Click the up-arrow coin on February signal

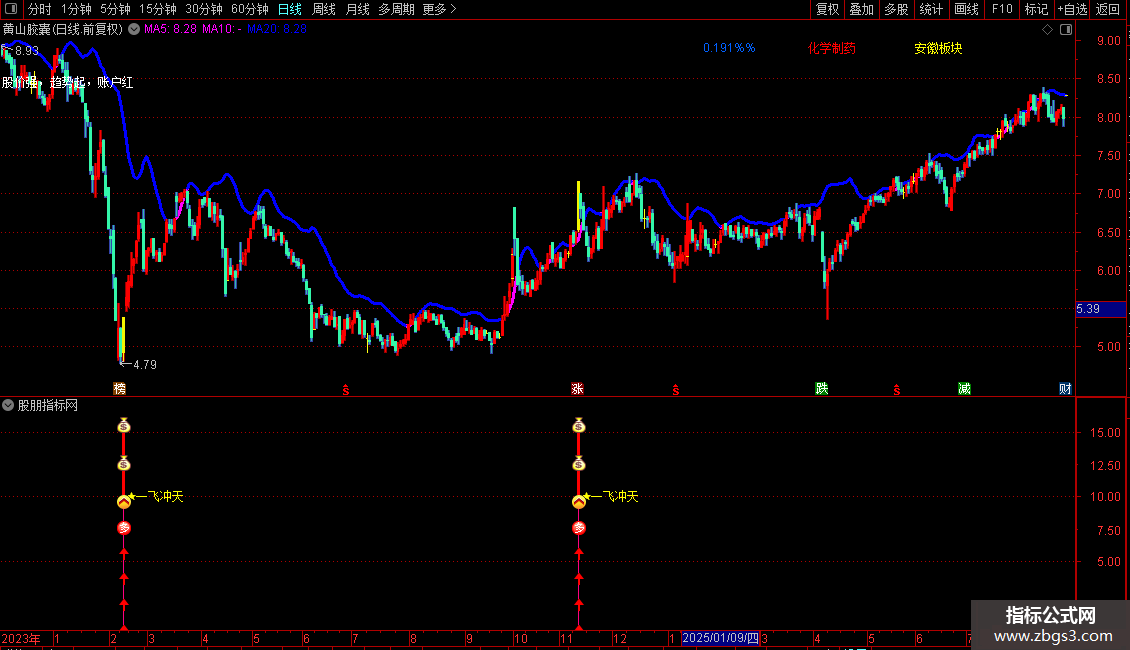124,502
